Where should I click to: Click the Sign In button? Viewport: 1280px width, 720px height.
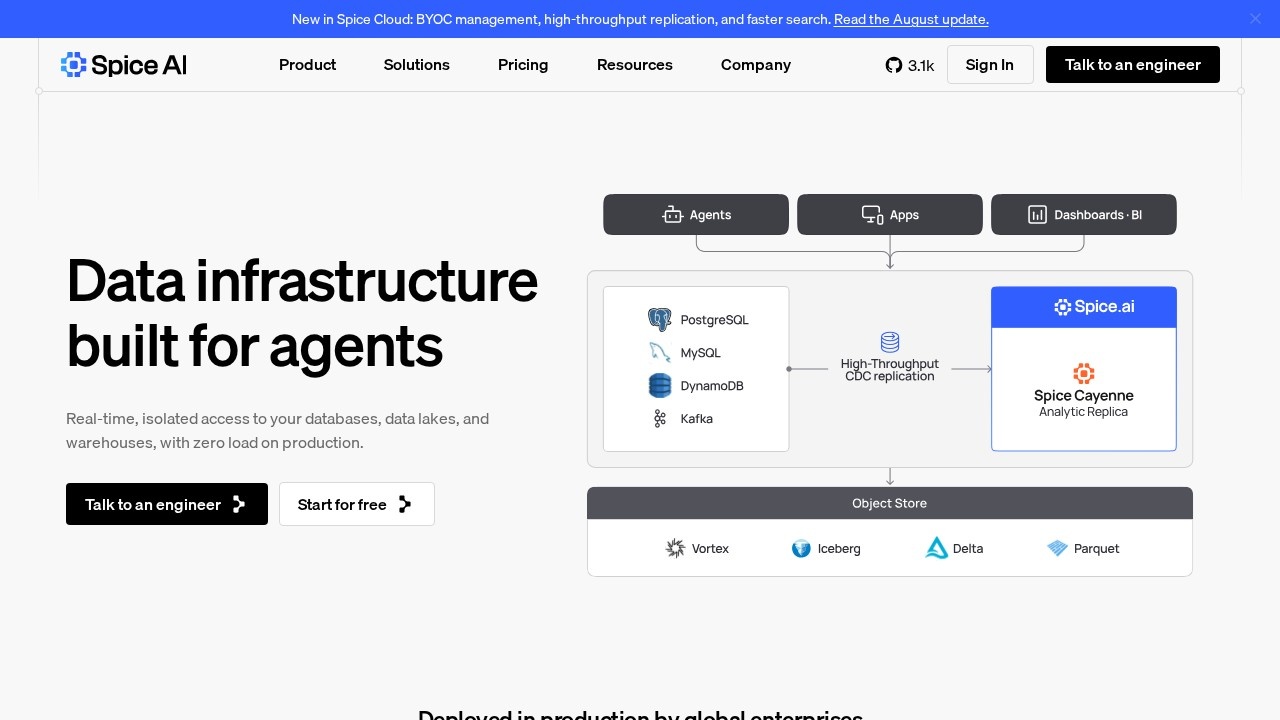click(990, 65)
